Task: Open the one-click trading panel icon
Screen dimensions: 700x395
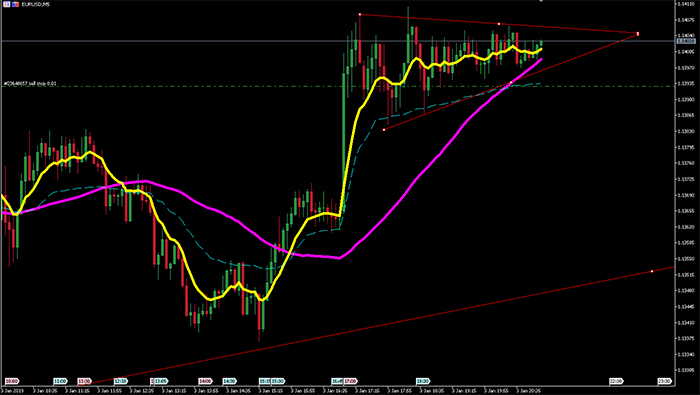Action: (x=7, y=4)
